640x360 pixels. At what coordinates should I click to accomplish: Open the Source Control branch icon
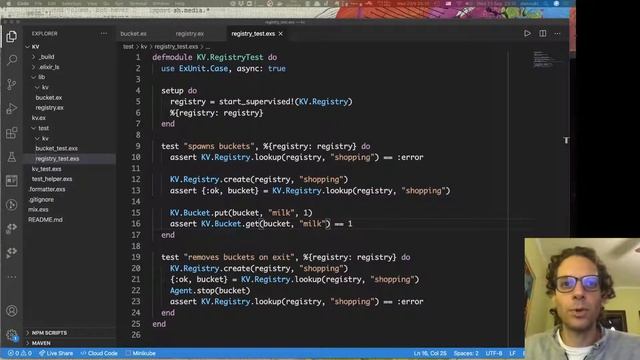click(x=12, y=84)
